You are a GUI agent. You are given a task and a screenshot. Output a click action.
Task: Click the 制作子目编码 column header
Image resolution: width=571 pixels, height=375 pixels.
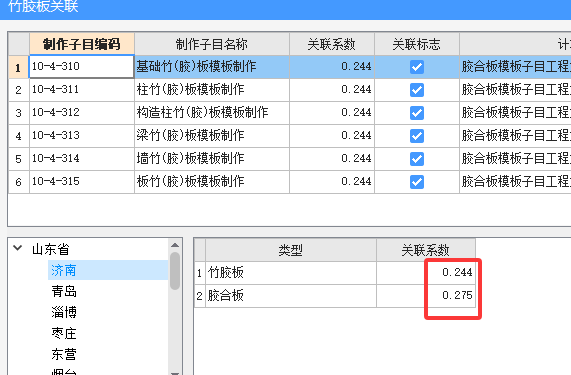pyautogui.click(x=82, y=44)
